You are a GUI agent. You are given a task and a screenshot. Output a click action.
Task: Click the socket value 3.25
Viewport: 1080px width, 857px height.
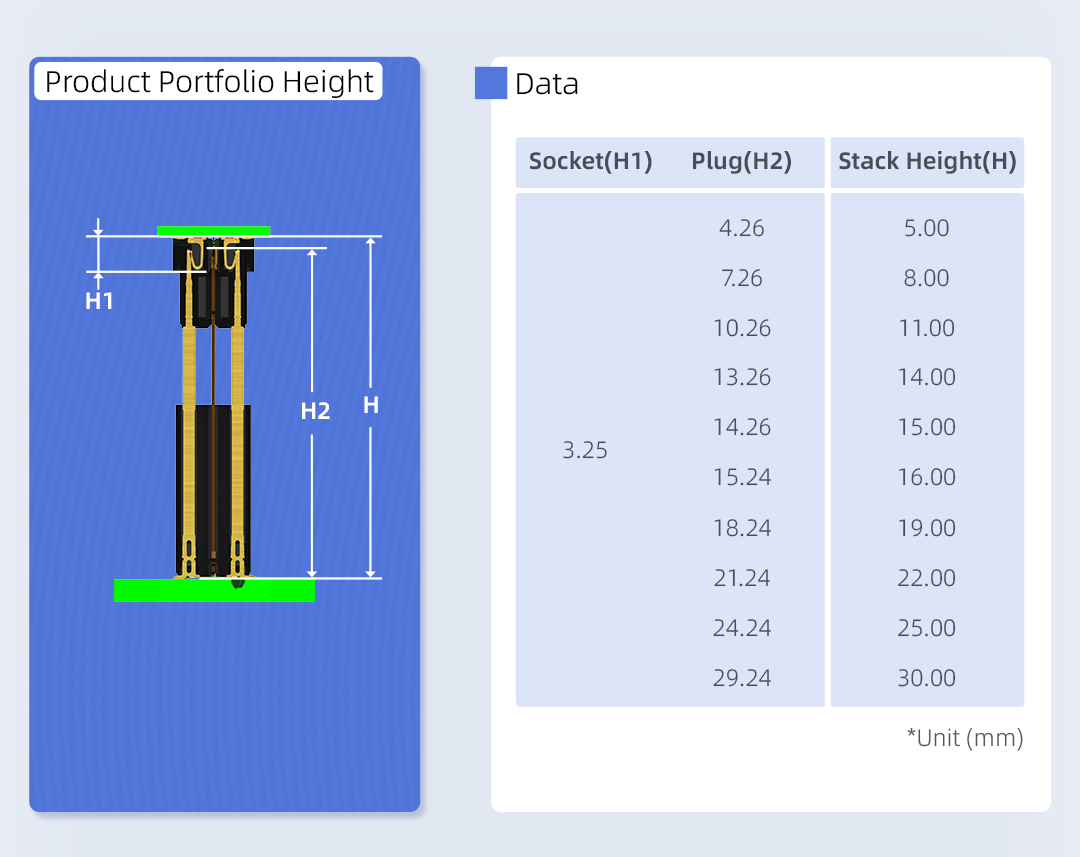tap(585, 450)
